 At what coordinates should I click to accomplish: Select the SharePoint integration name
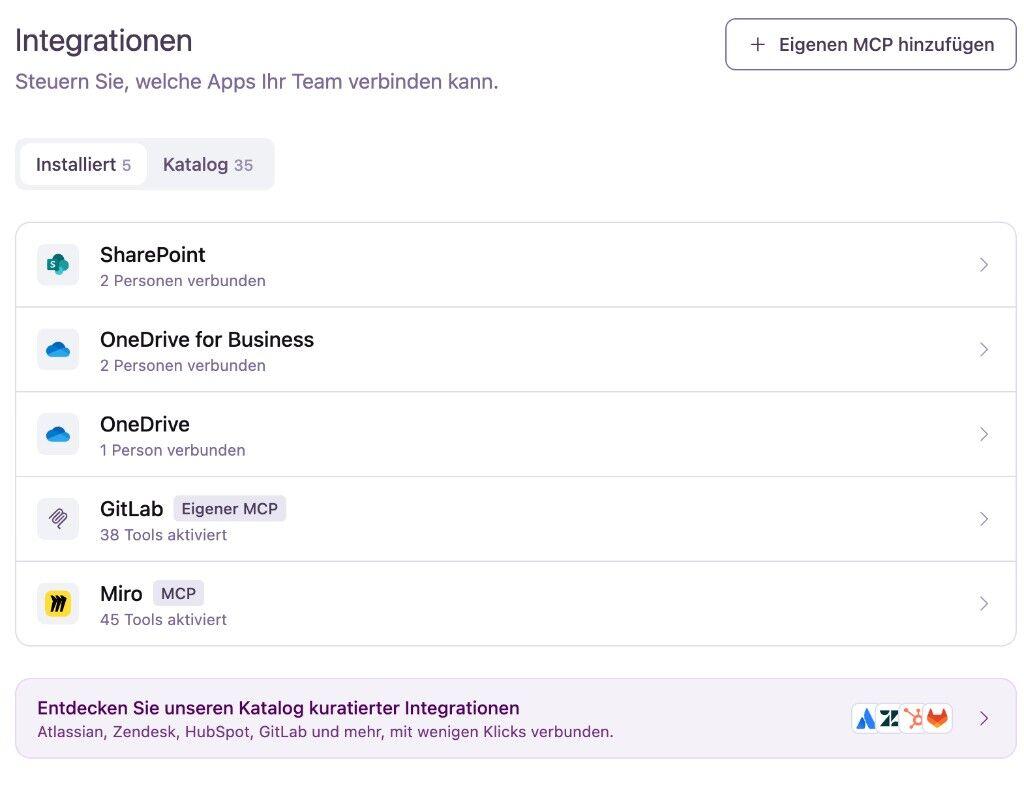(x=153, y=255)
